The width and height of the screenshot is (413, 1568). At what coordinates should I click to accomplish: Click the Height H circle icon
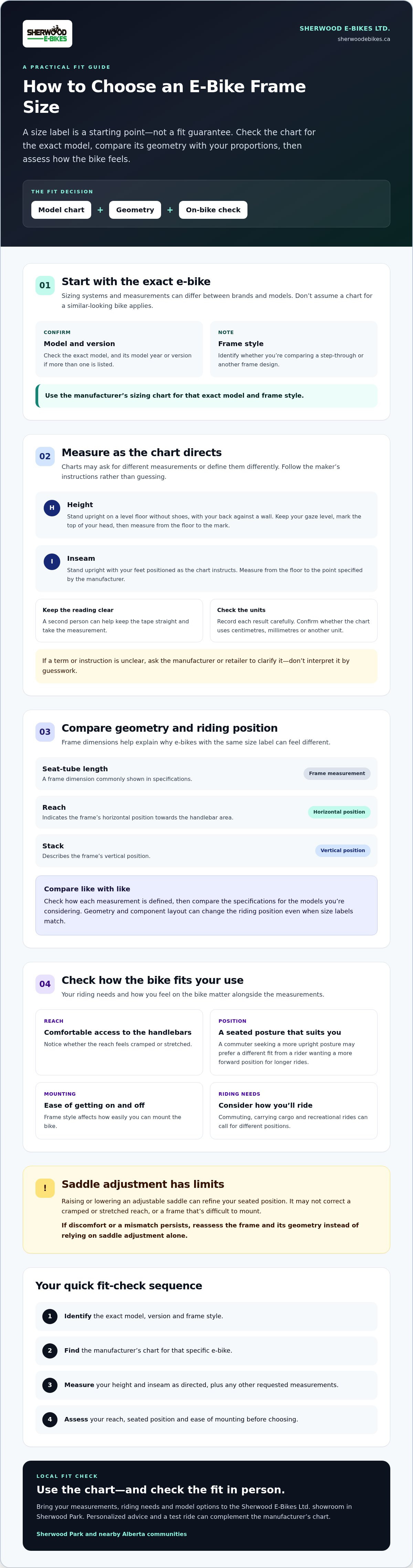pos(52,508)
